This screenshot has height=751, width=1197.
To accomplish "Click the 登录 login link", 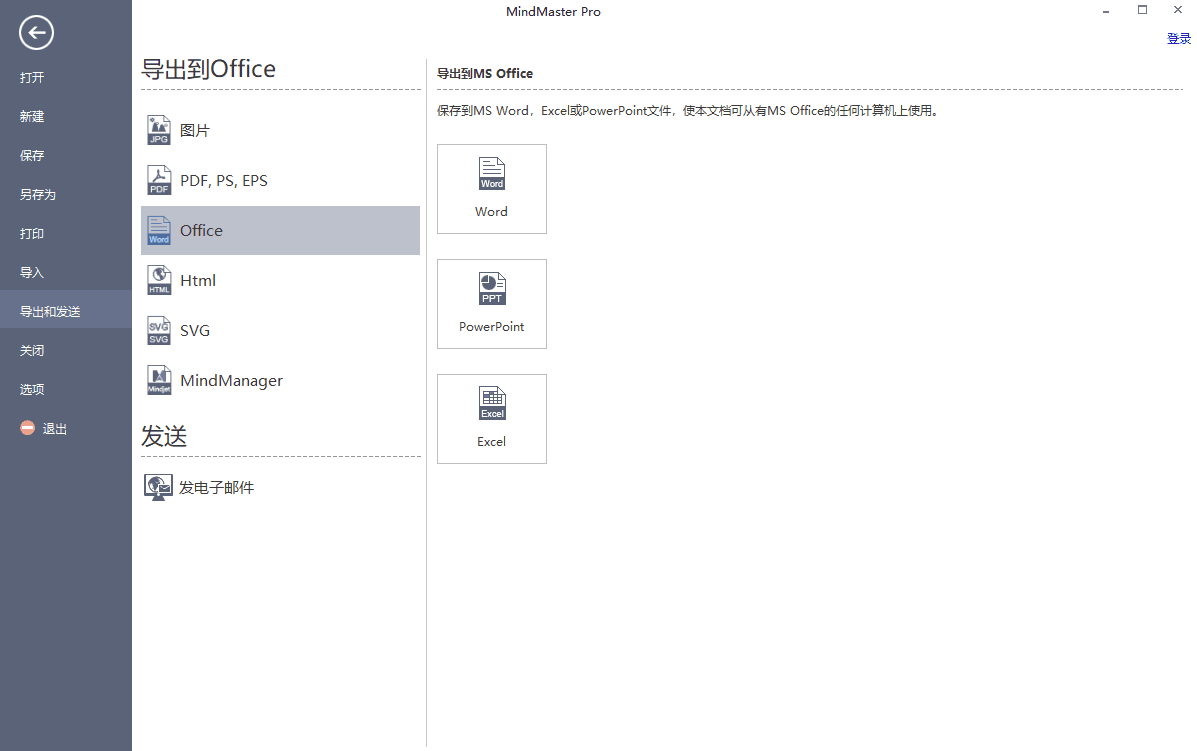I will [1179, 39].
